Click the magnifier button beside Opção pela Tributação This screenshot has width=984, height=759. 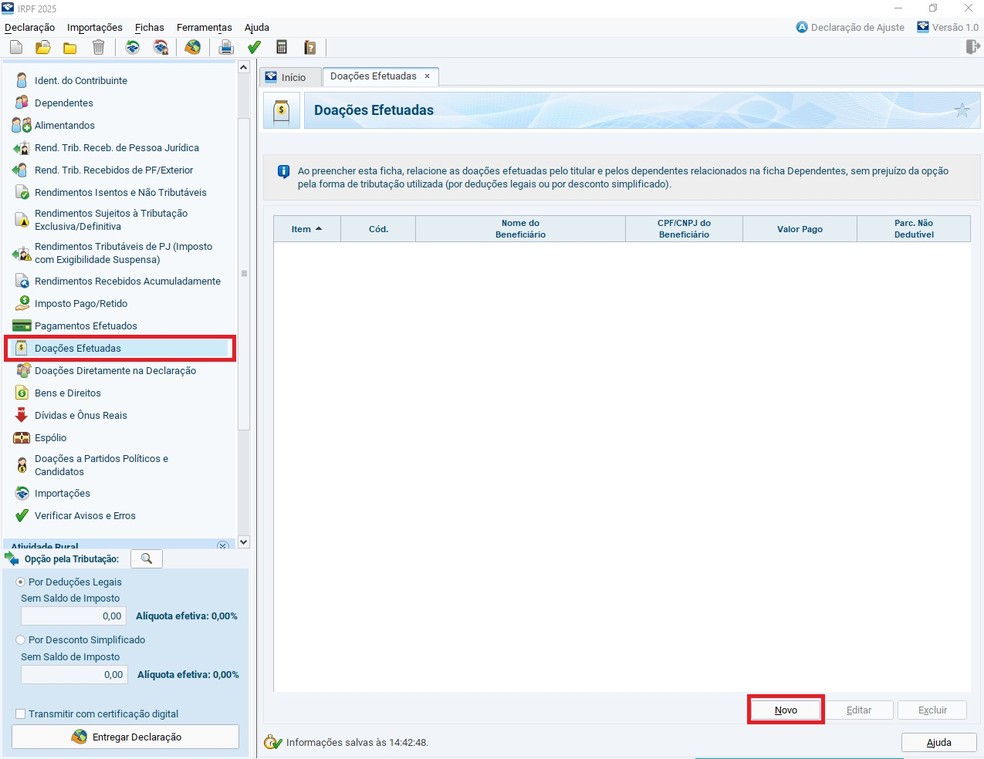click(146, 559)
